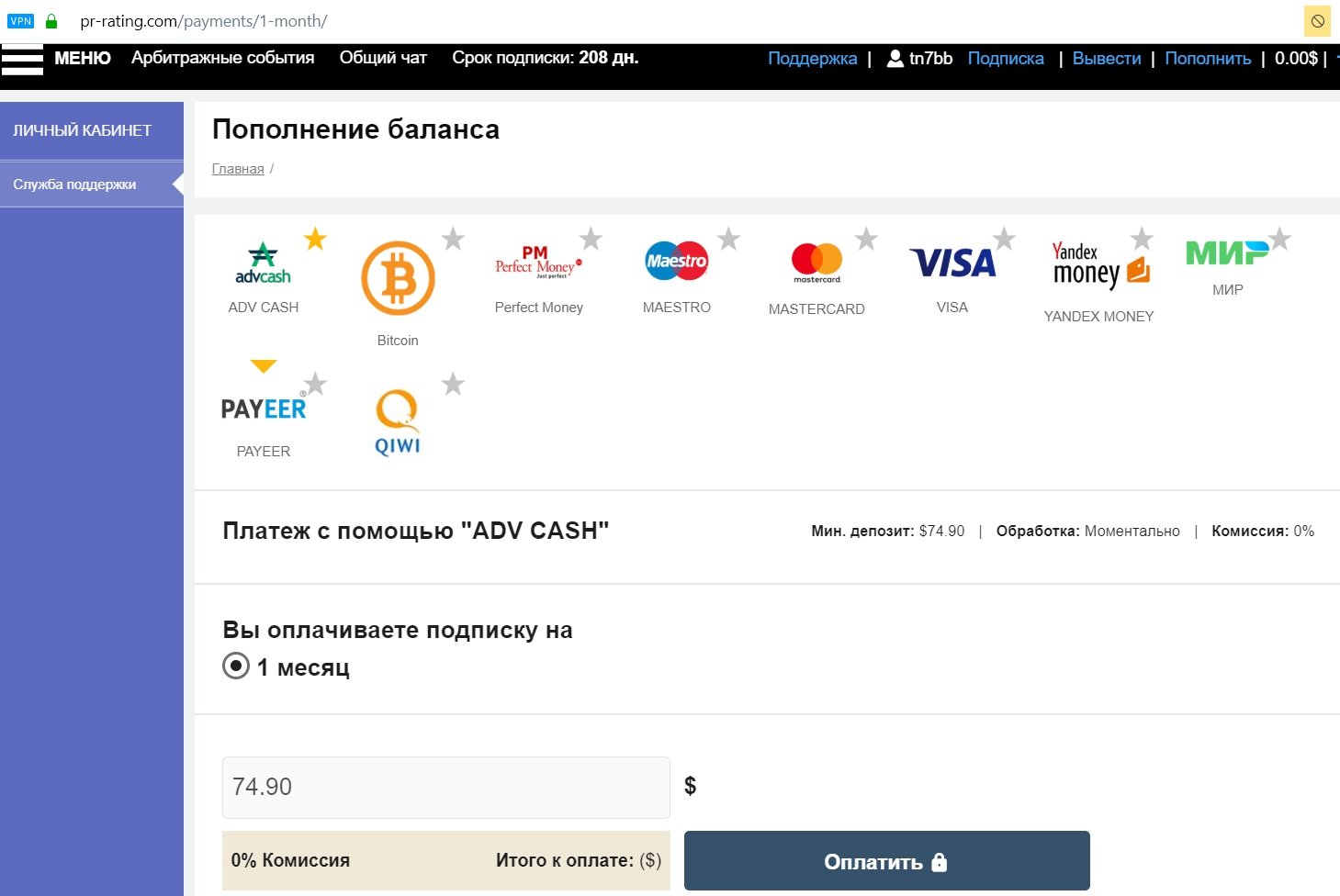Click the 'Вы оплачиваете подписку на' heading

click(398, 630)
